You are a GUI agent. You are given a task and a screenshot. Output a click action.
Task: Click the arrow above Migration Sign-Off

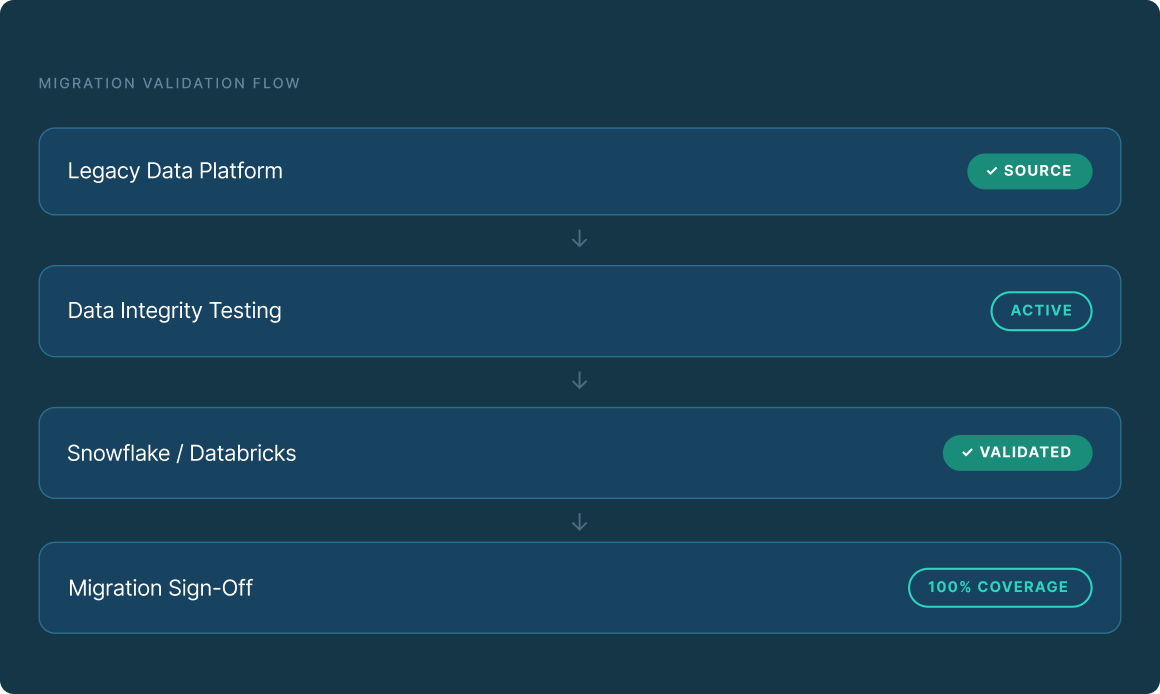pos(579,522)
